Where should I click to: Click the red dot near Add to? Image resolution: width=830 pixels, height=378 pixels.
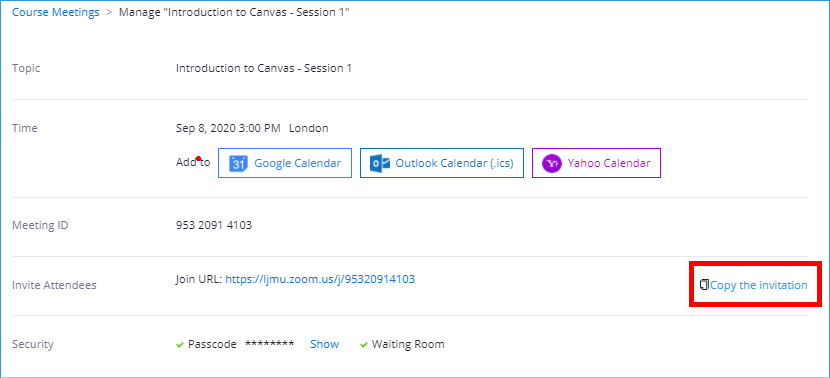198,158
